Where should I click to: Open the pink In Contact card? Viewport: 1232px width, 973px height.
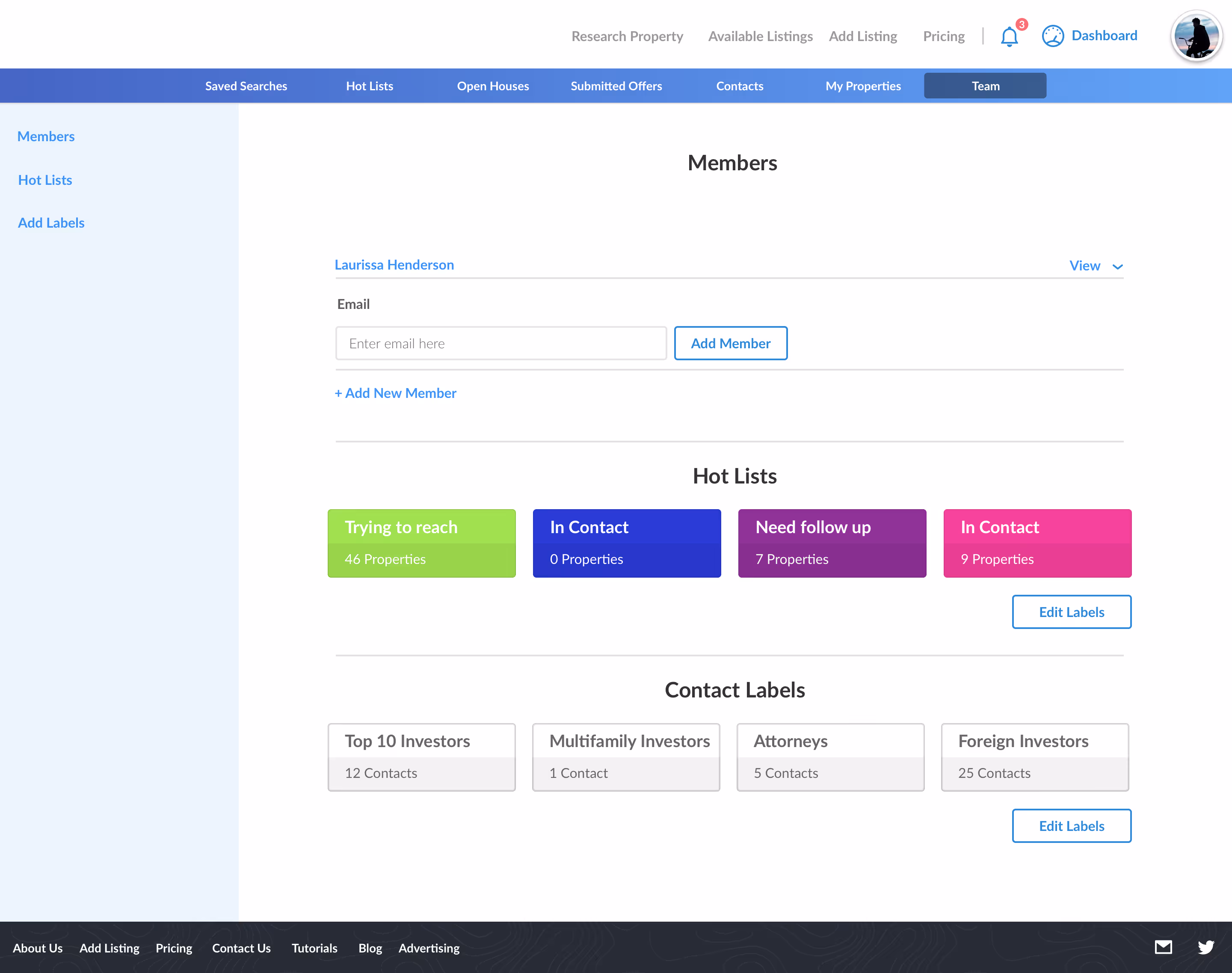1038,543
